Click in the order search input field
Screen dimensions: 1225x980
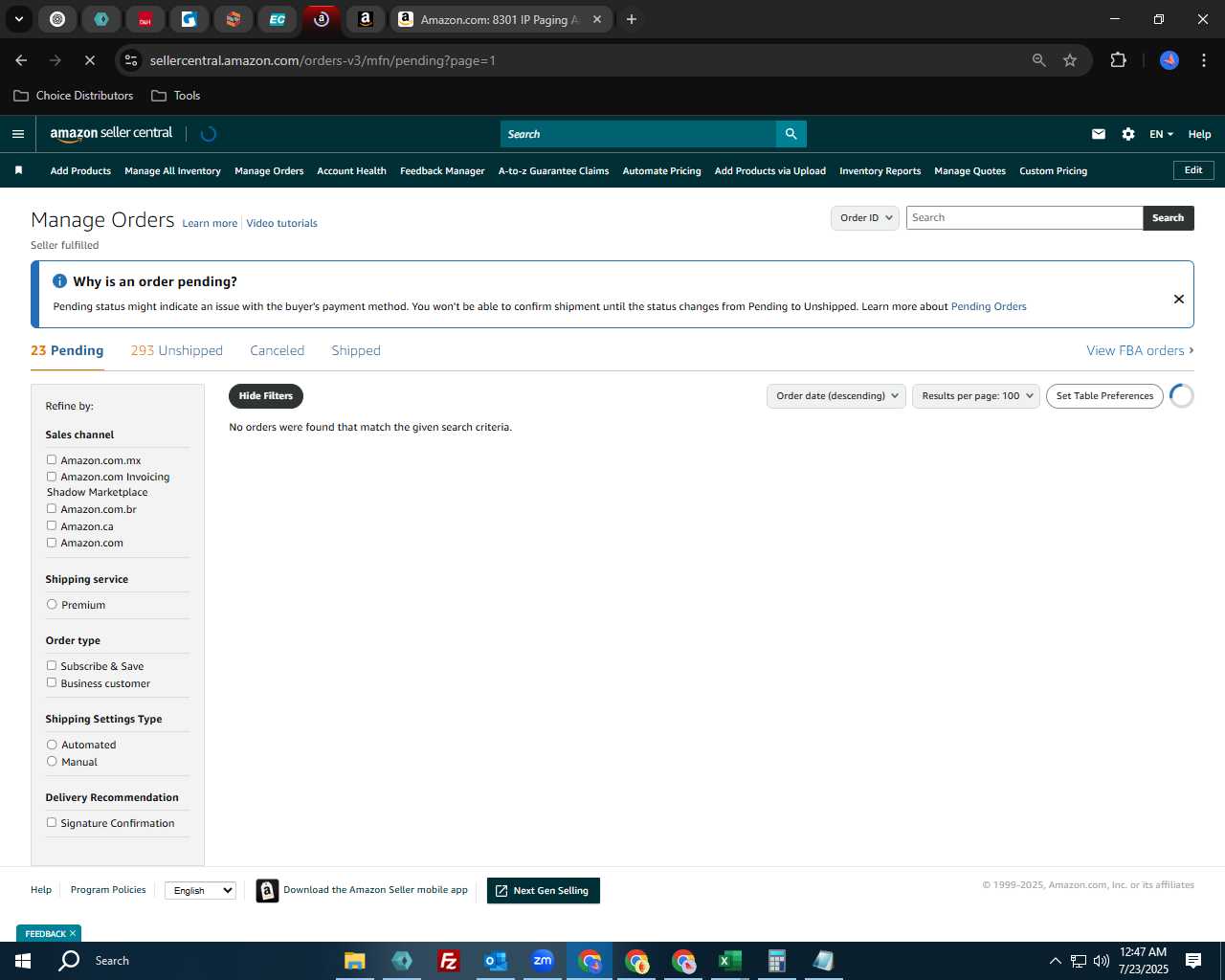1024,218
